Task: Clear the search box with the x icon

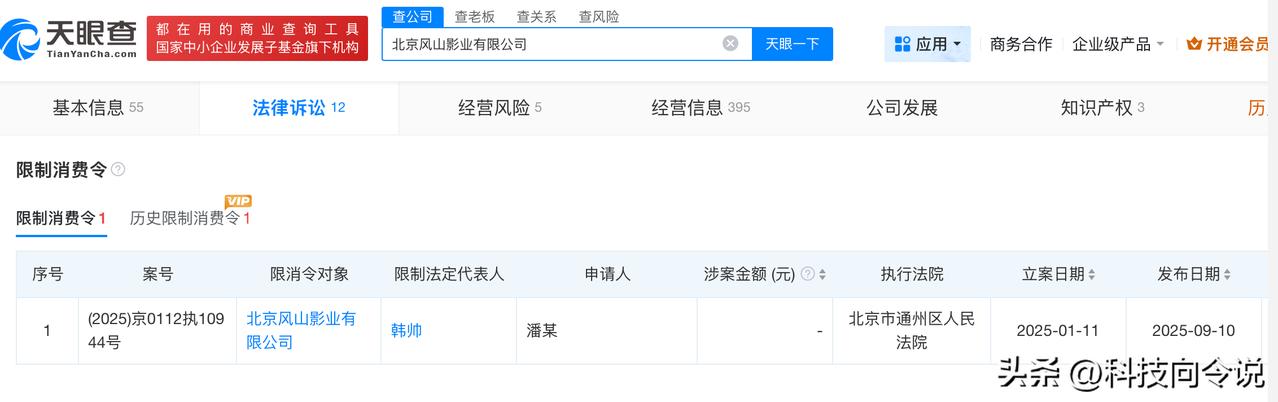Action: point(731,44)
